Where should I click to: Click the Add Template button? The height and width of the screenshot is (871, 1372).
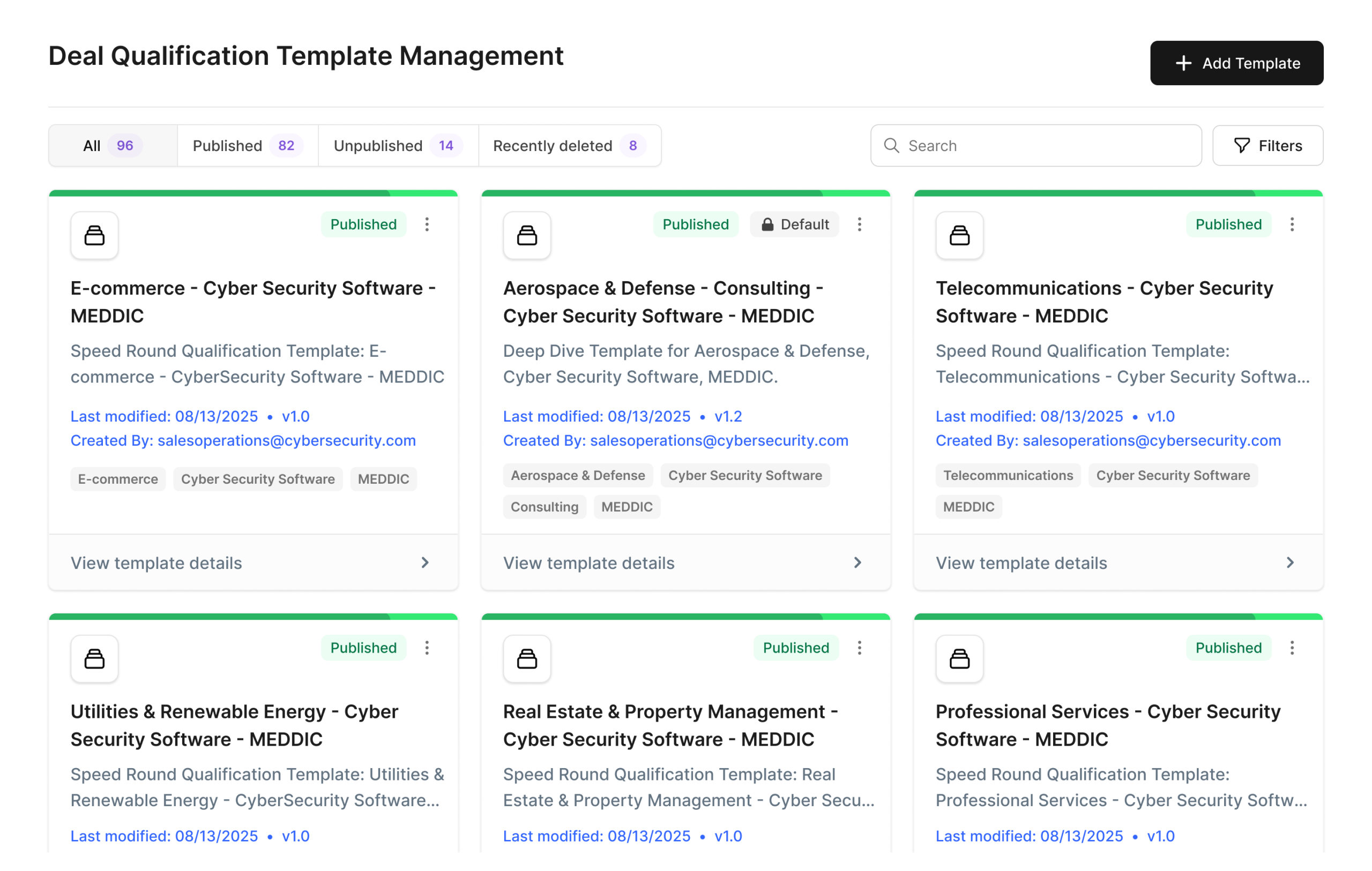[x=1236, y=63]
